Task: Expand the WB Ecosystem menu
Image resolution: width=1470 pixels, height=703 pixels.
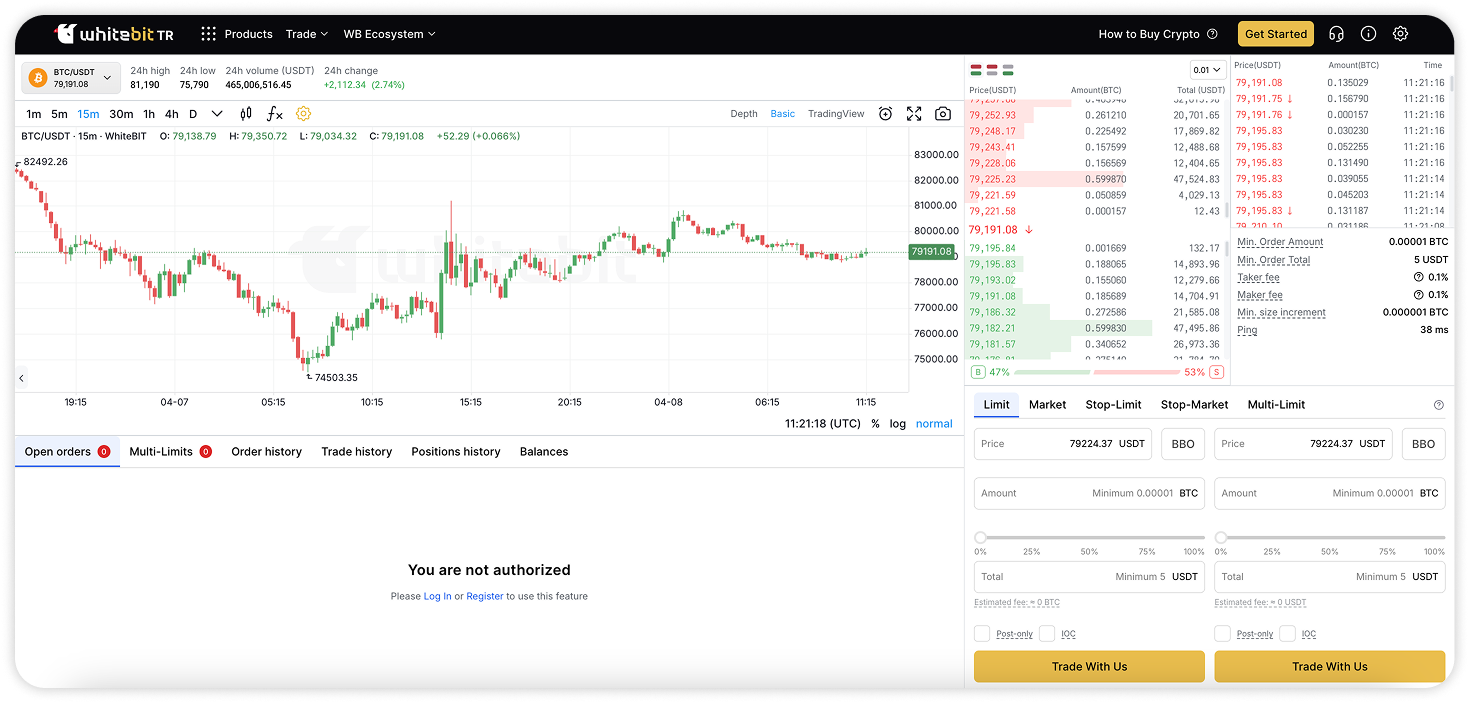Action: point(389,33)
